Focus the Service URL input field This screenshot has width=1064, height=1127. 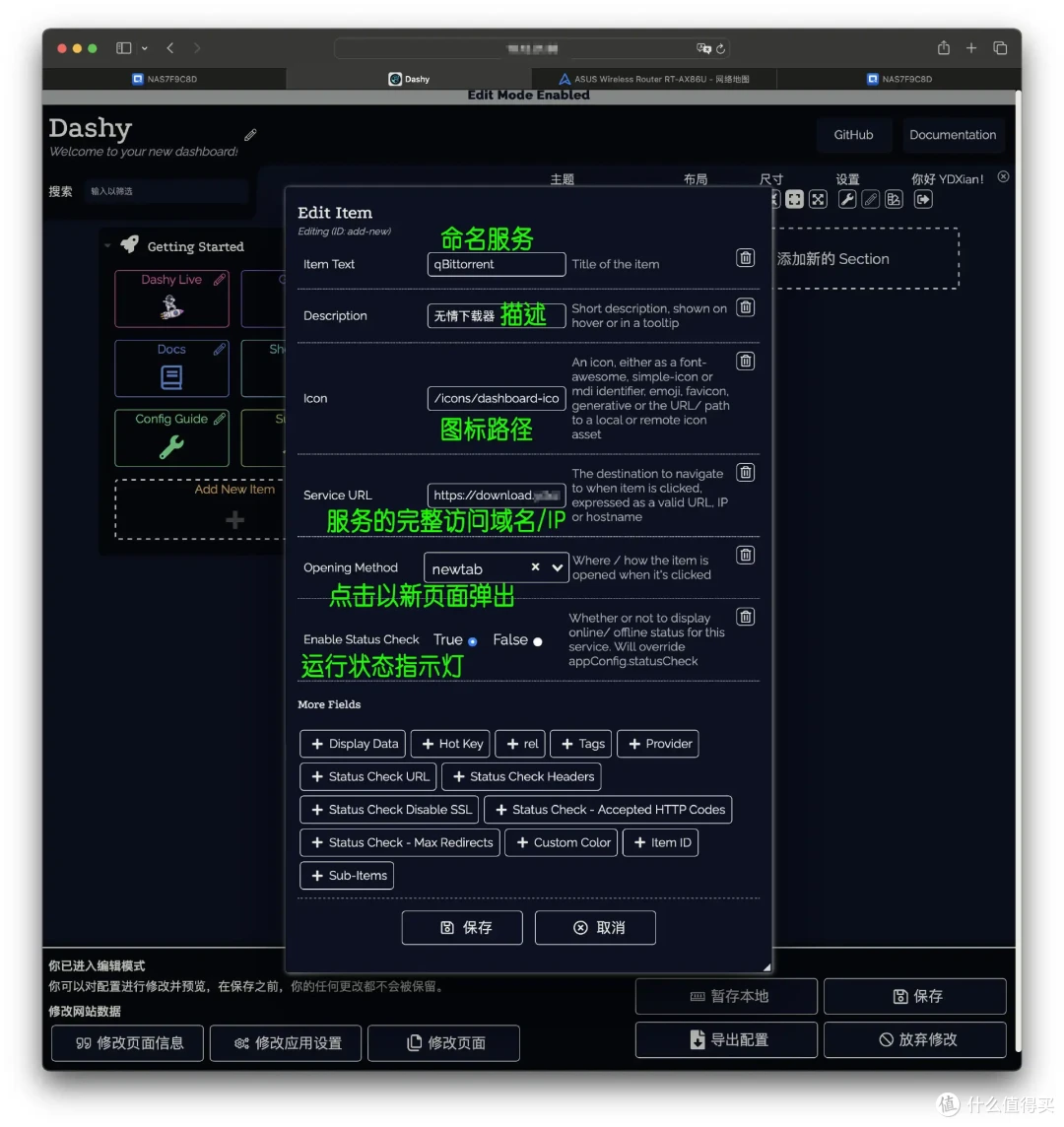pos(497,496)
